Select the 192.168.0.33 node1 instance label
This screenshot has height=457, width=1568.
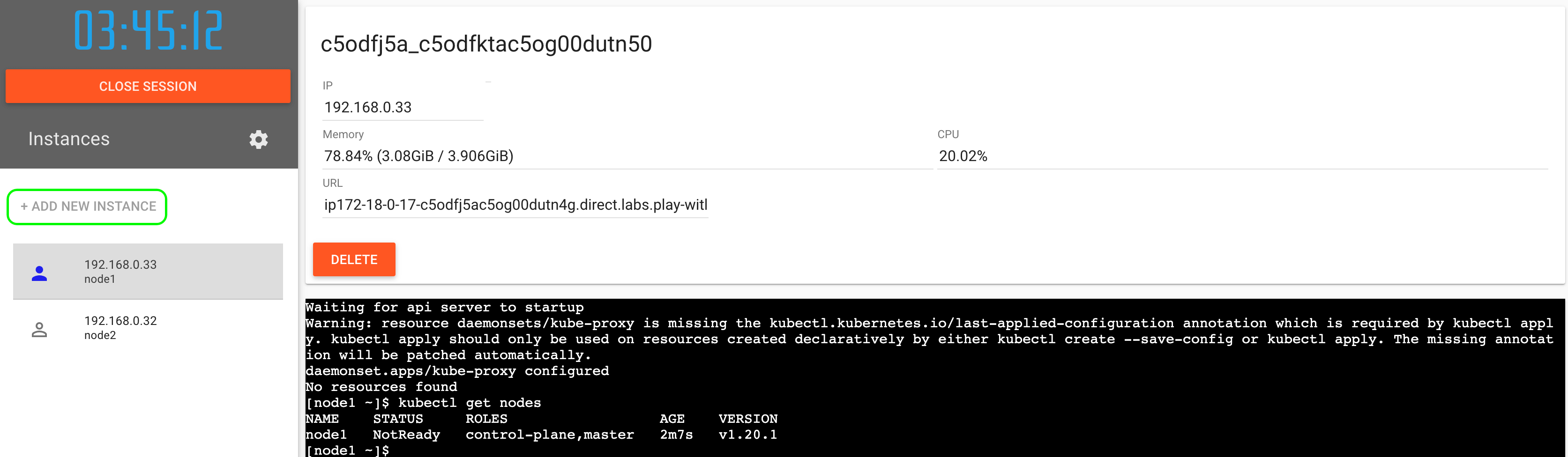coord(120,271)
